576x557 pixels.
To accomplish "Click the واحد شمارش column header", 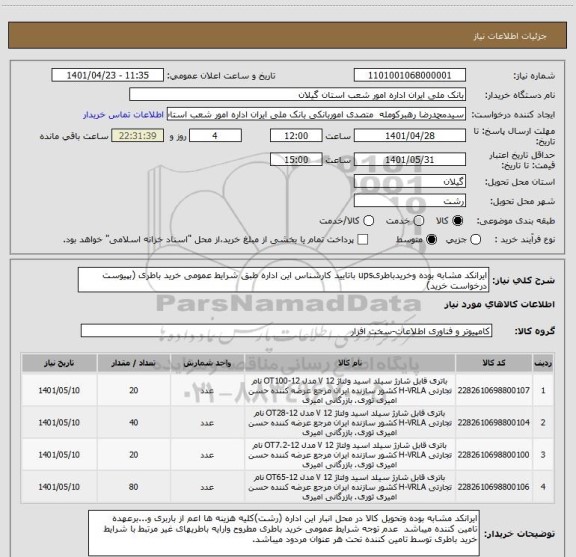I will (x=207, y=363).
